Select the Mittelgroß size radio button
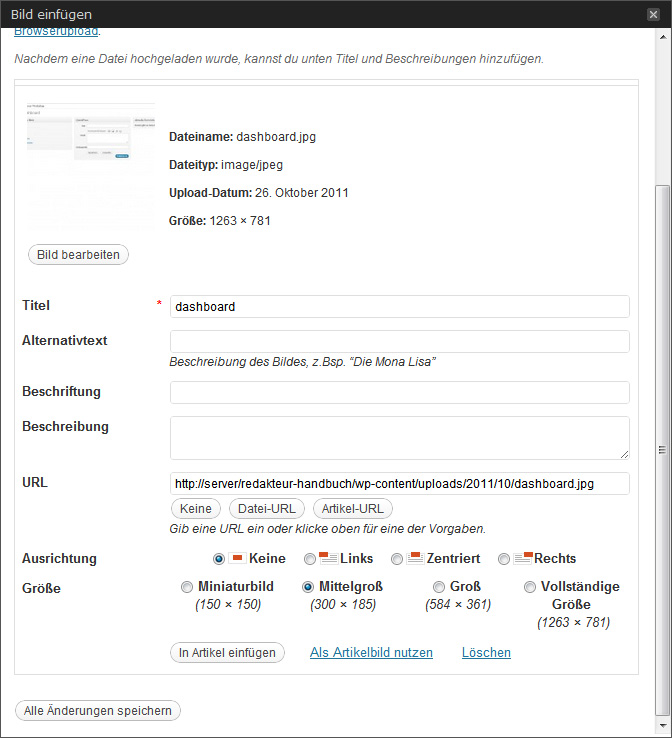The height and width of the screenshot is (738, 672). point(308,587)
